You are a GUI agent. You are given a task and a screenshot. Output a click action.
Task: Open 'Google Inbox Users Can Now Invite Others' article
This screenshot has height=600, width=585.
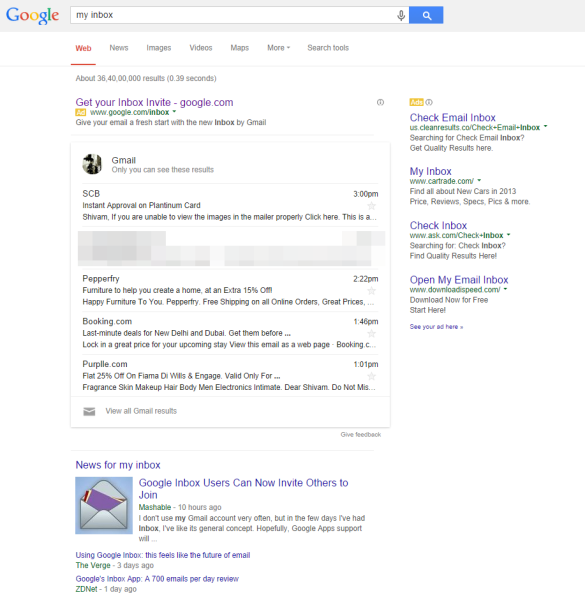pos(243,489)
